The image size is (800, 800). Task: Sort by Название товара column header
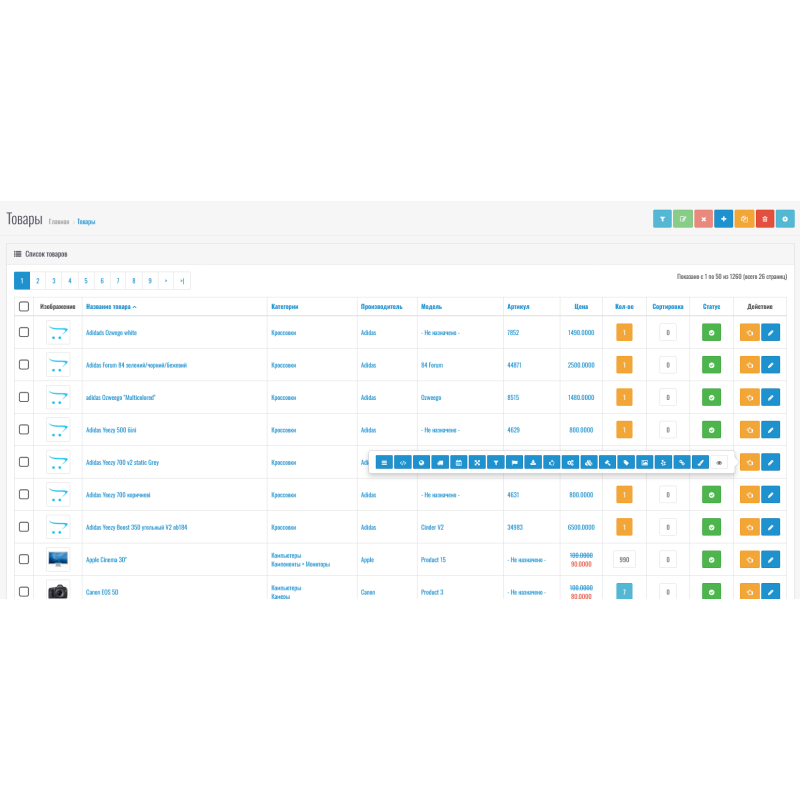tap(110, 307)
